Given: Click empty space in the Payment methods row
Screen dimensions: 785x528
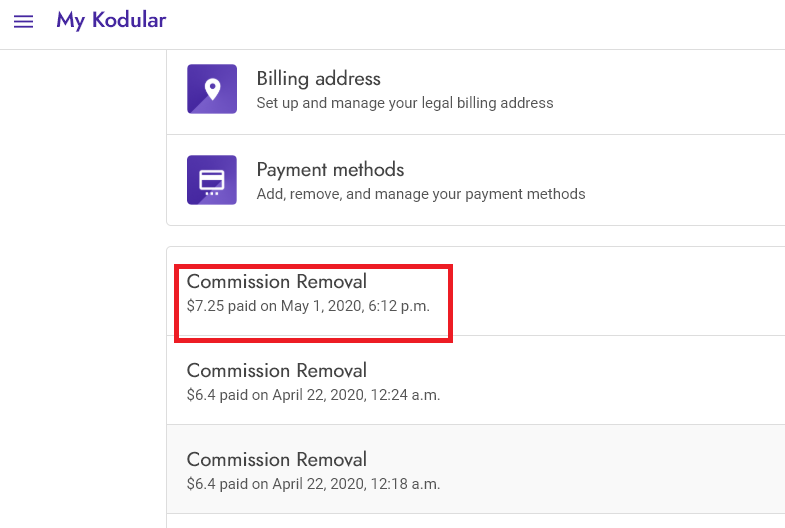Looking at the screenshot, I should tap(686, 180).
